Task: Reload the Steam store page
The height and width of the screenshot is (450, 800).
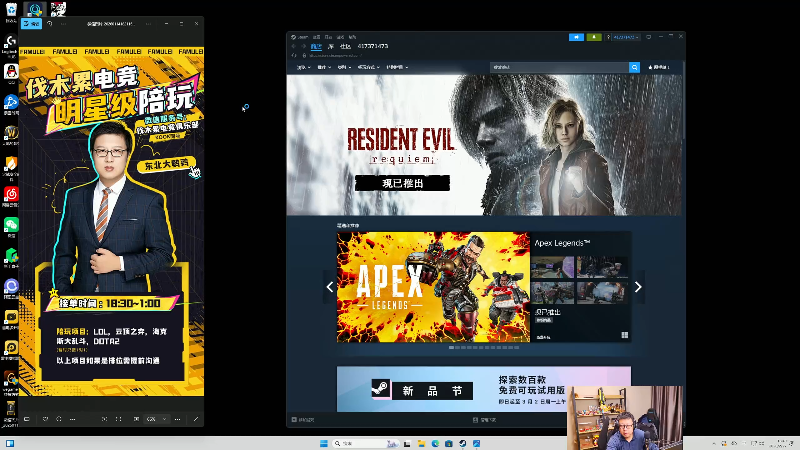Action: pos(294,55)
